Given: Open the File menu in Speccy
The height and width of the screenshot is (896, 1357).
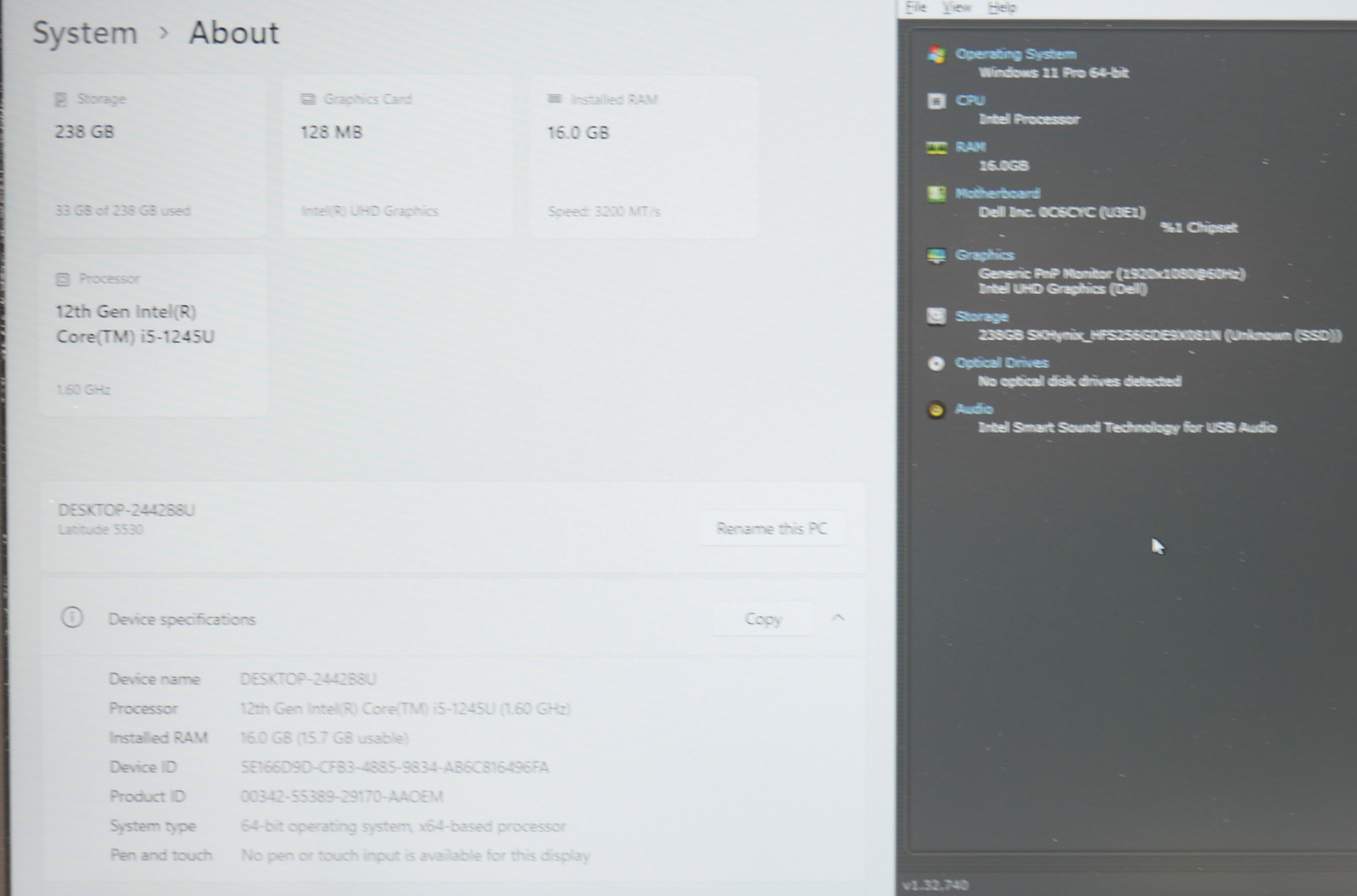Looking at the screenshot, I should point(916,8).
